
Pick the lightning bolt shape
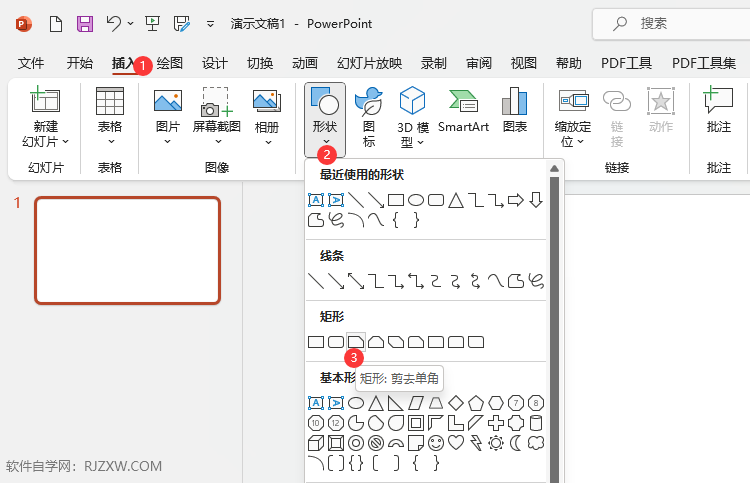(x=476, y=443)
